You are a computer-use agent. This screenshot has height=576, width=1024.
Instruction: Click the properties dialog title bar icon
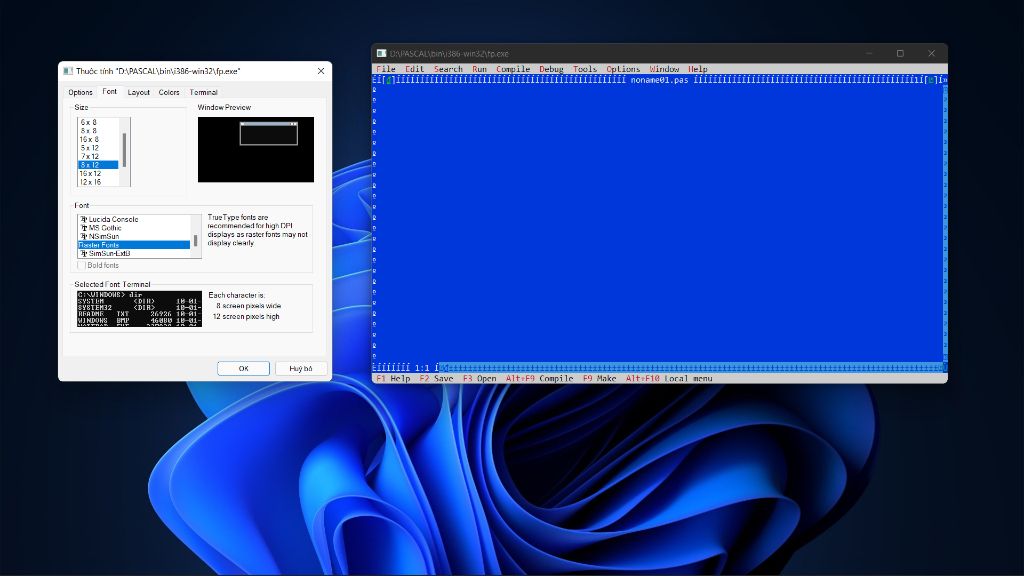[68, 71]
